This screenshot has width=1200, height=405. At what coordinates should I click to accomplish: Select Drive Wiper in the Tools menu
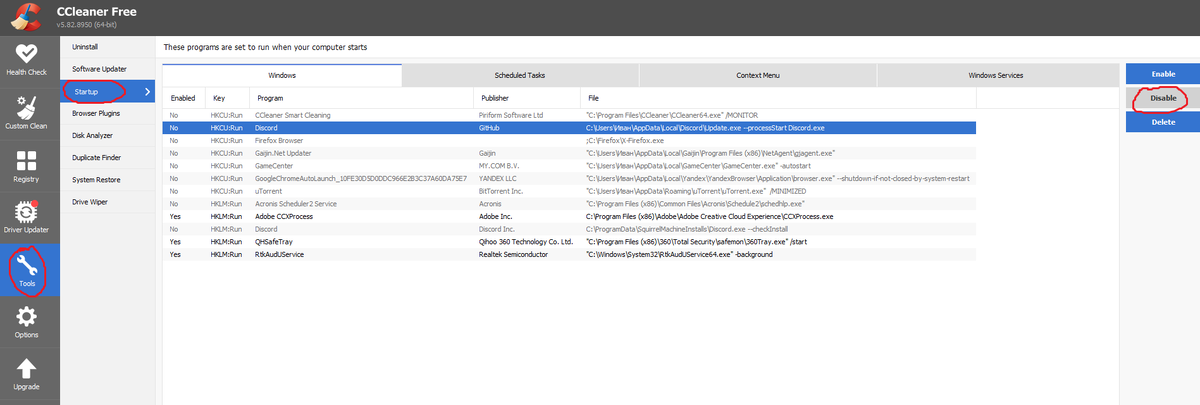coord(107,201)
